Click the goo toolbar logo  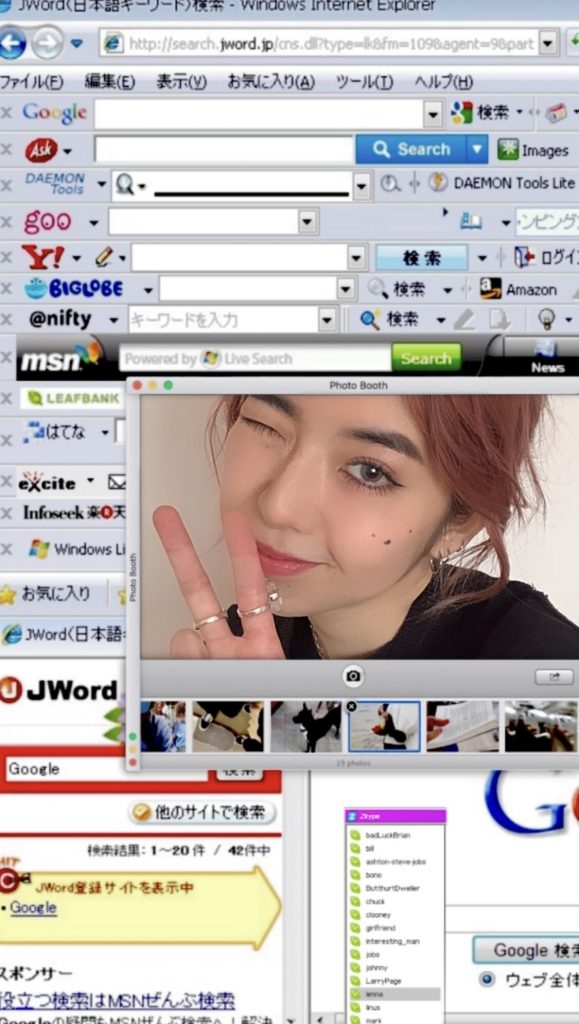(47, 222)
